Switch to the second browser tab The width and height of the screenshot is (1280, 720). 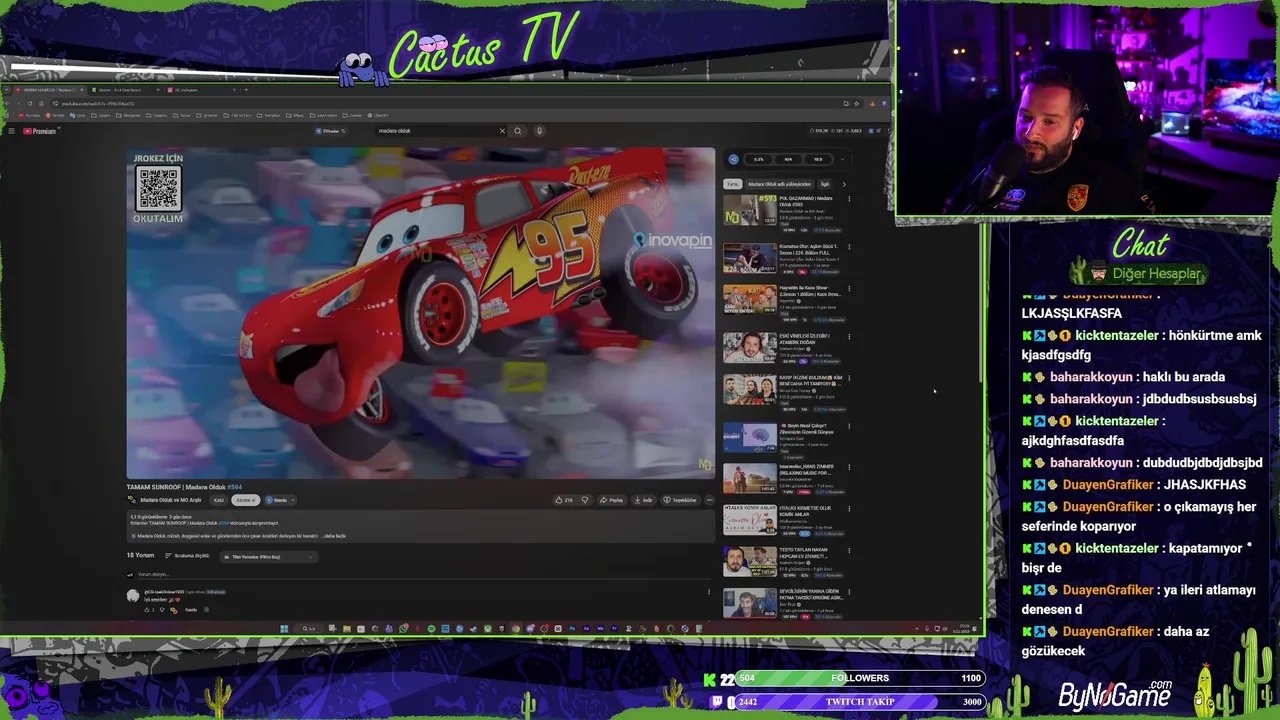pos(125,90)
